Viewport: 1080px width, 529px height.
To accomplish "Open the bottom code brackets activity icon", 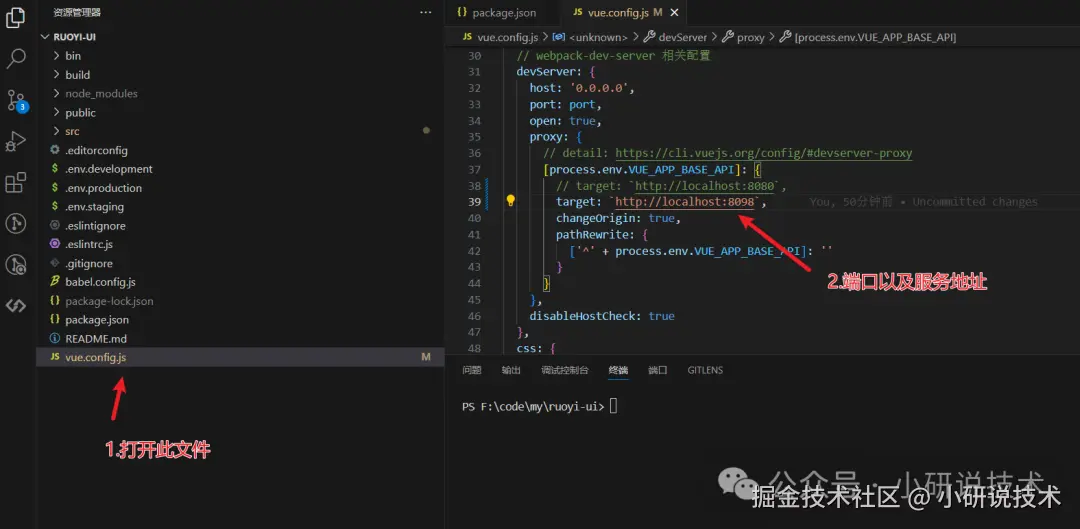I will (x=16, y=306).
